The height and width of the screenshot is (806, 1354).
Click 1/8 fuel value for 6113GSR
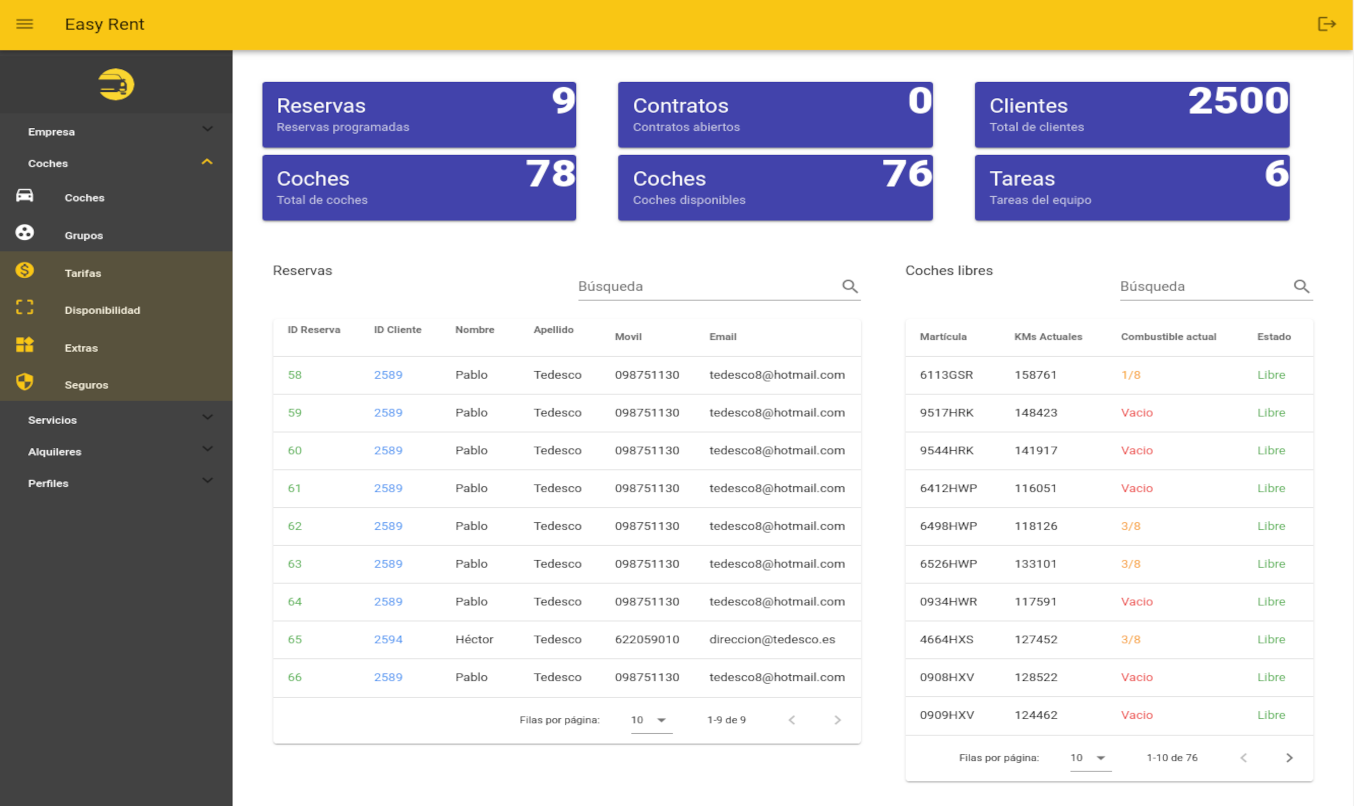1131,375
